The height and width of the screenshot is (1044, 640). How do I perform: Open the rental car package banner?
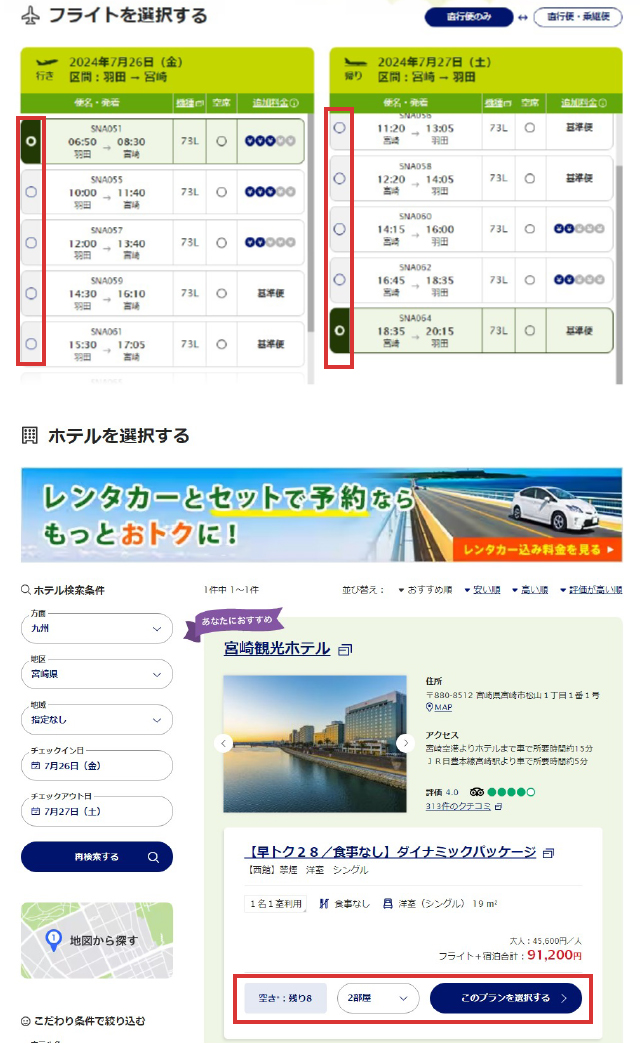point(322,515)
